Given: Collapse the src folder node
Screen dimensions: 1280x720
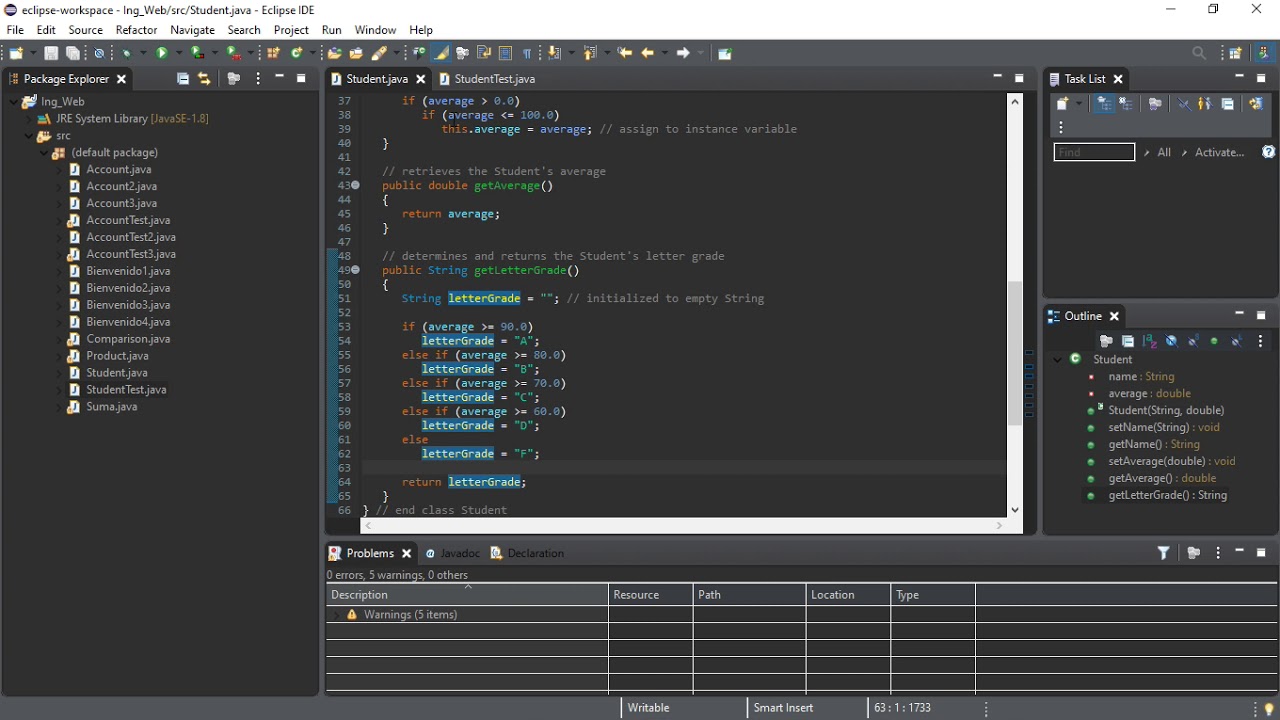Looking at the screenshot, I should pos(29,136).
